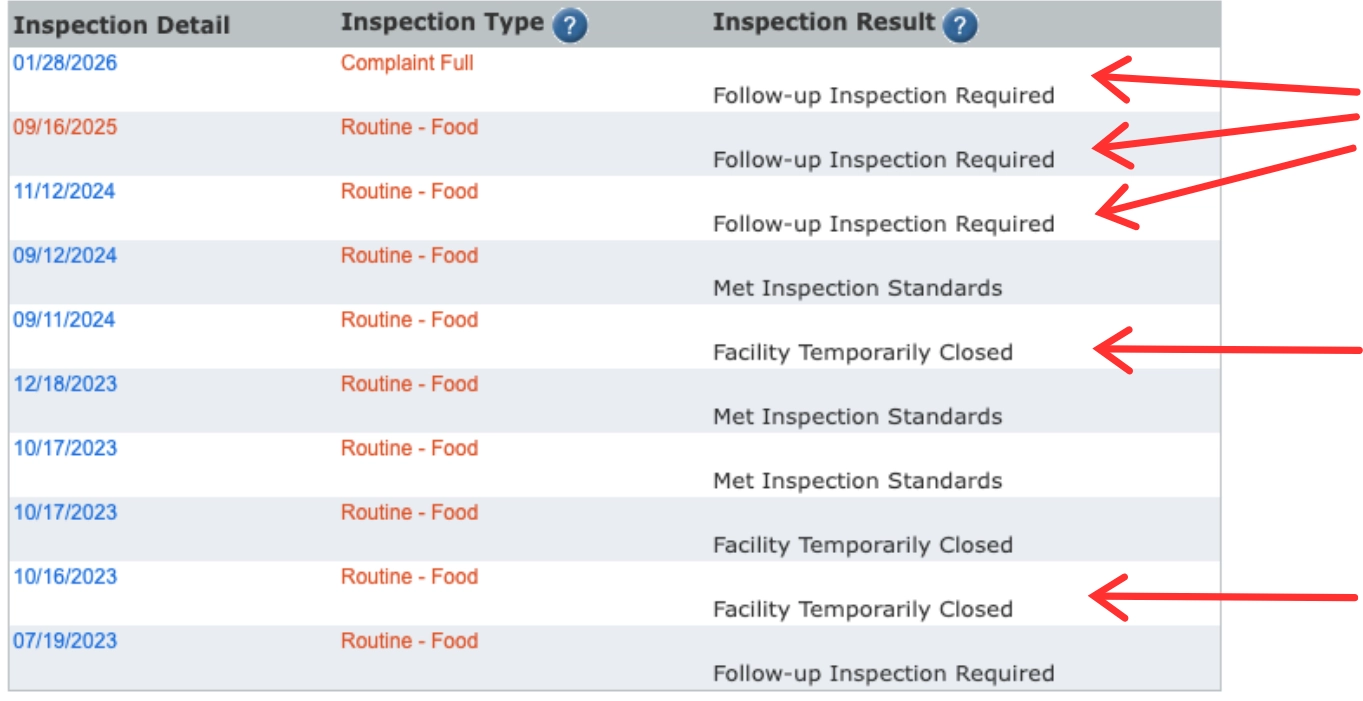
Task: Open the 11/12/2024 inspection detail
Action: [x=44, y=190]
